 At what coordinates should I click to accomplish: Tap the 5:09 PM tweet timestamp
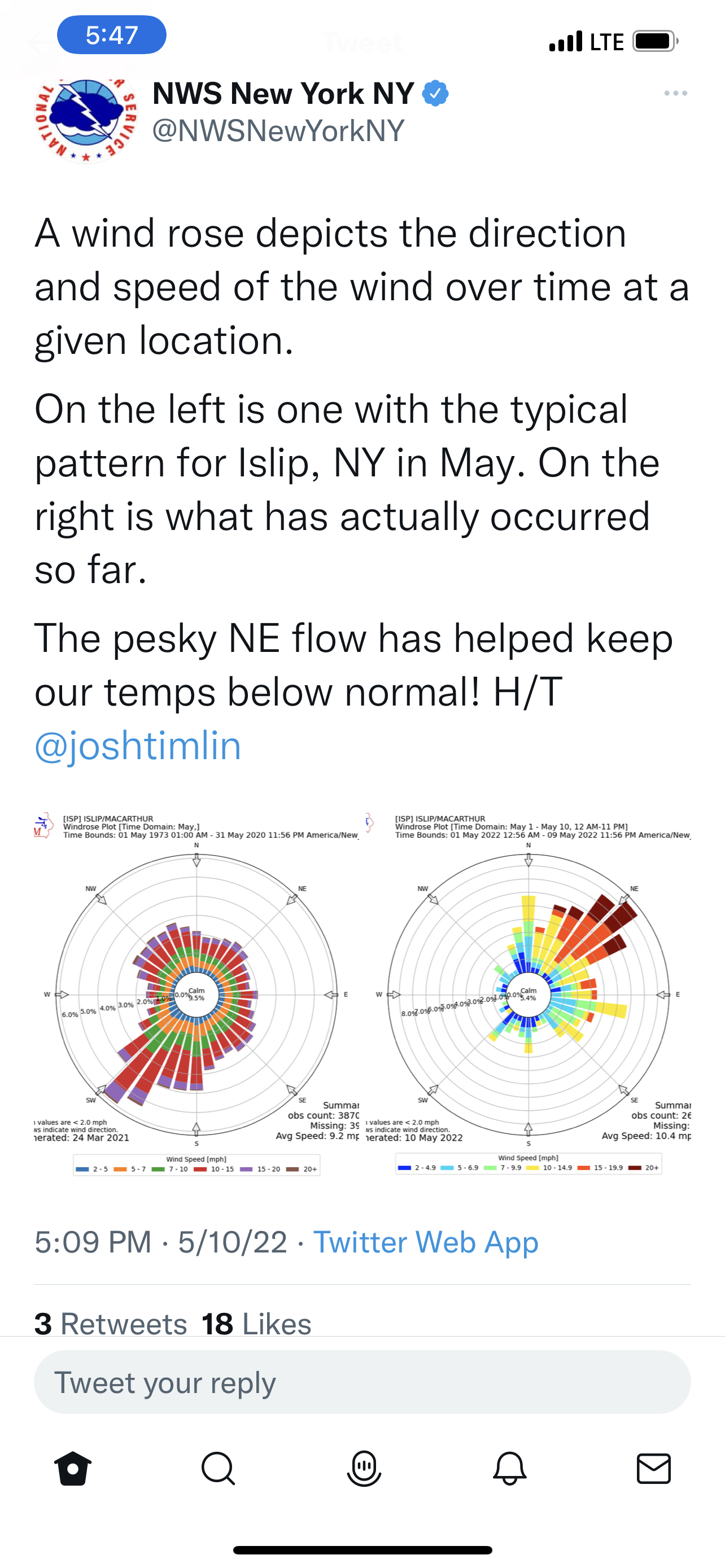point(93,1242)
